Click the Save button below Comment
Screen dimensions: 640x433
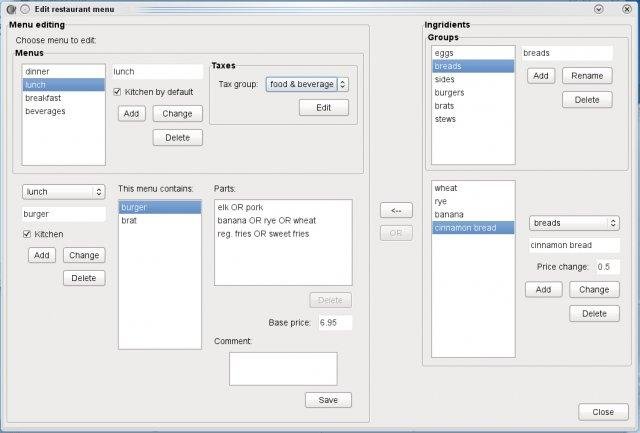coord(328,400)
